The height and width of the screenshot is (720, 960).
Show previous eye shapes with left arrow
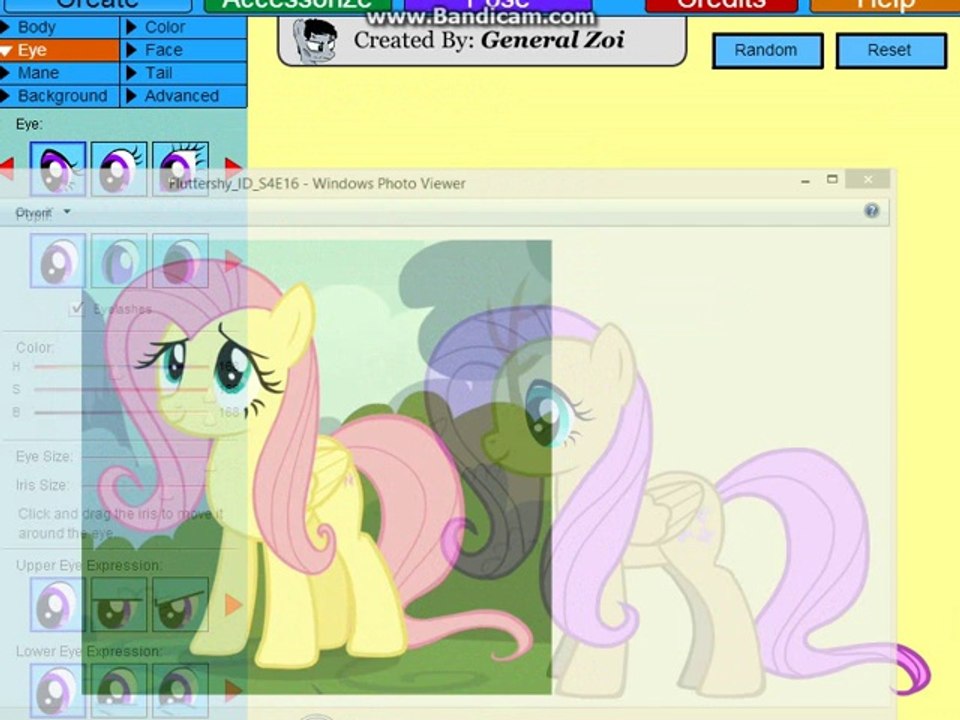(7, 168)
